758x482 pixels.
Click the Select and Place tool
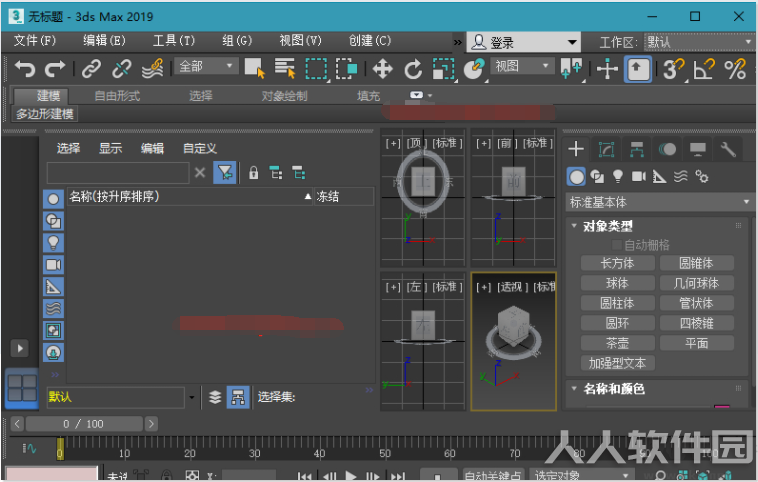pos(474,69)
